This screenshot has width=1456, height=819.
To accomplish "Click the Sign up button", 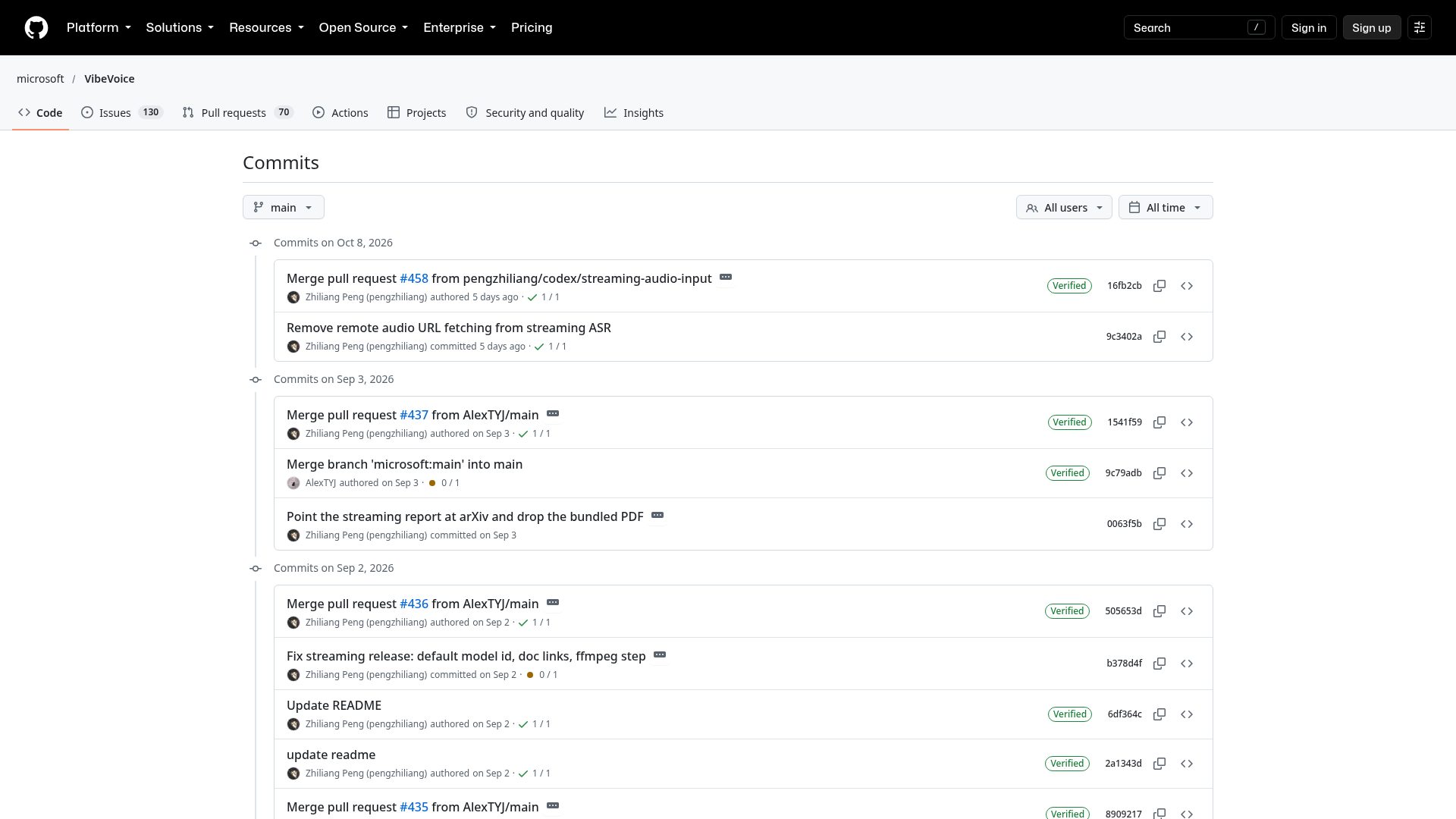I will 1371,27.
